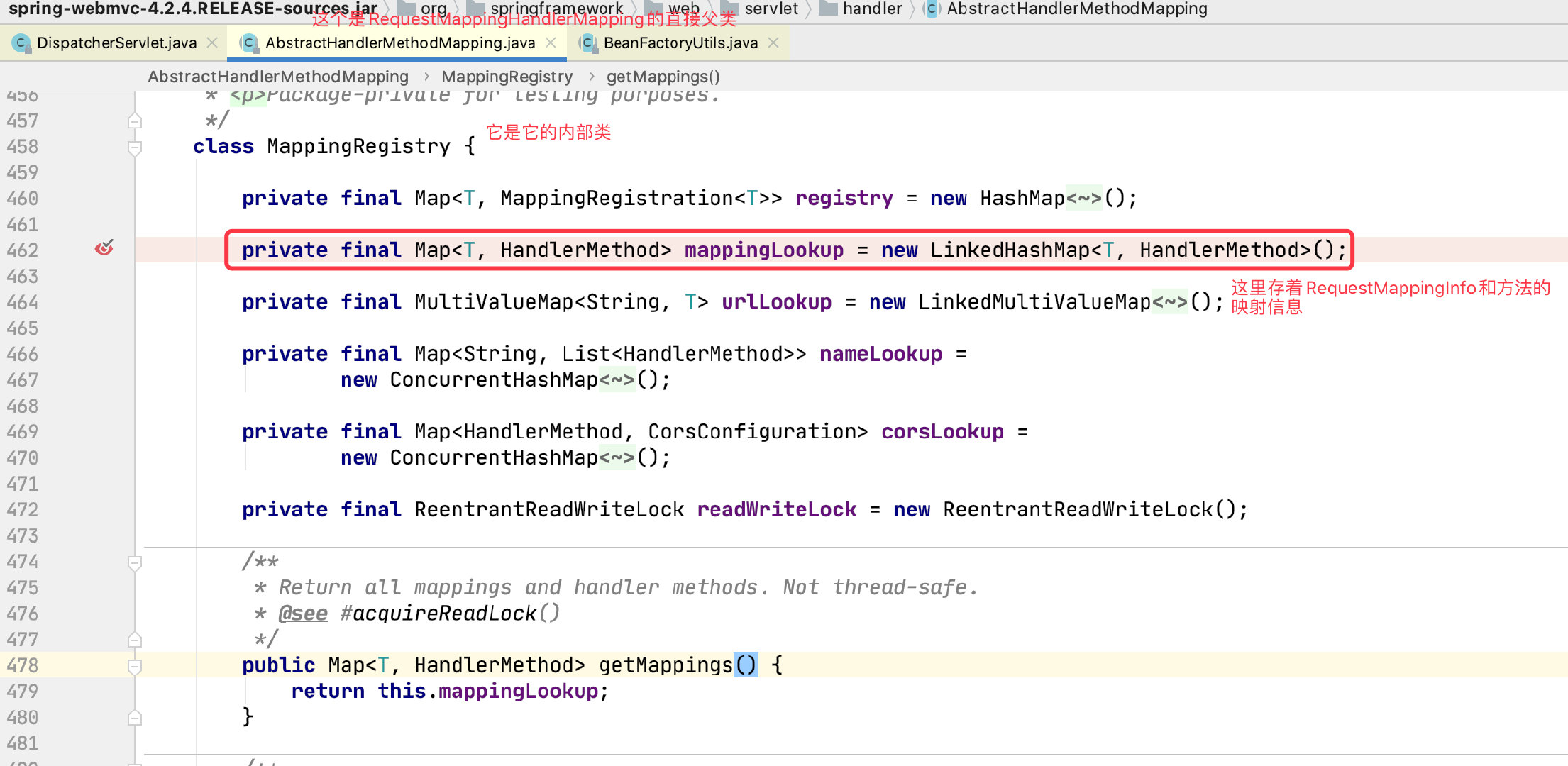Select getMappings() in editor breadcrumb
Viewport: 1568px width, 766px height.
click(x=663, y=77)
